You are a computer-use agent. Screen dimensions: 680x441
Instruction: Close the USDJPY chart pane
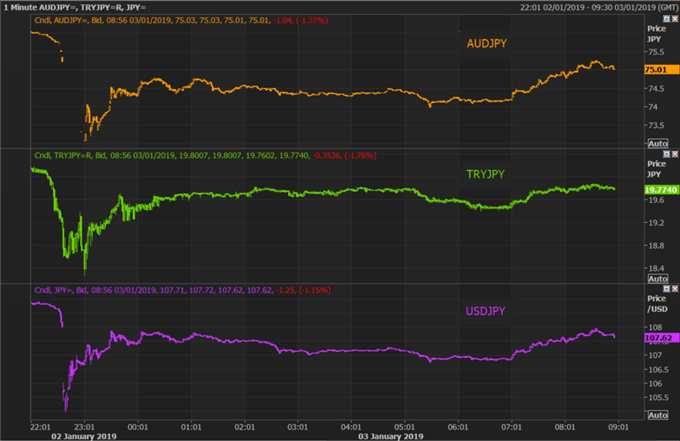tap(675, 288)
